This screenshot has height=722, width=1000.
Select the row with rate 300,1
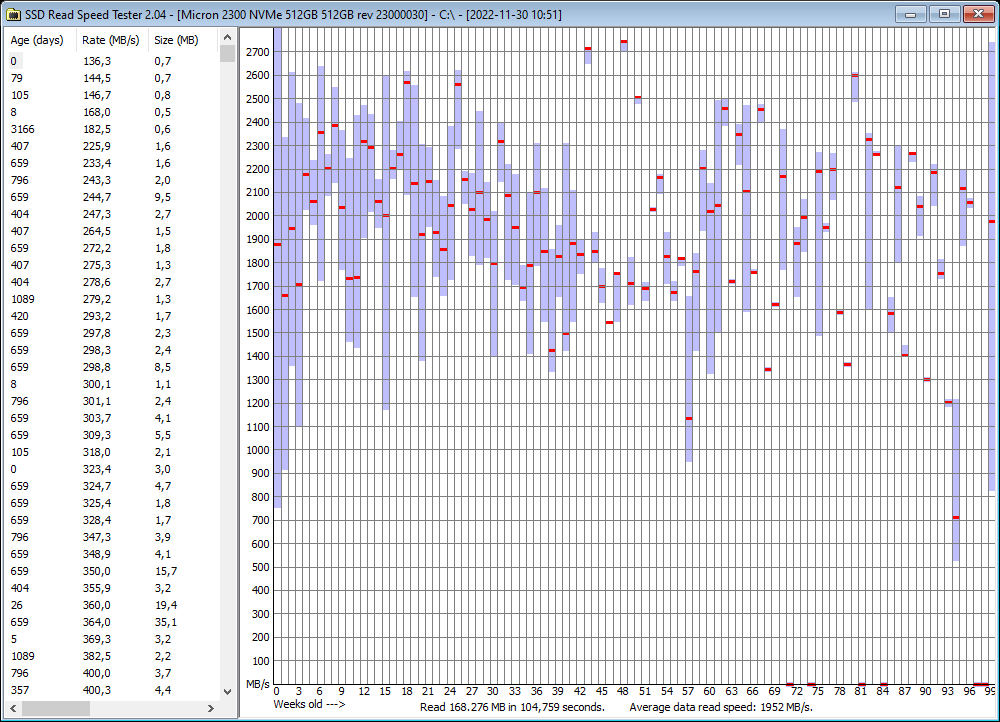point(112,384)
